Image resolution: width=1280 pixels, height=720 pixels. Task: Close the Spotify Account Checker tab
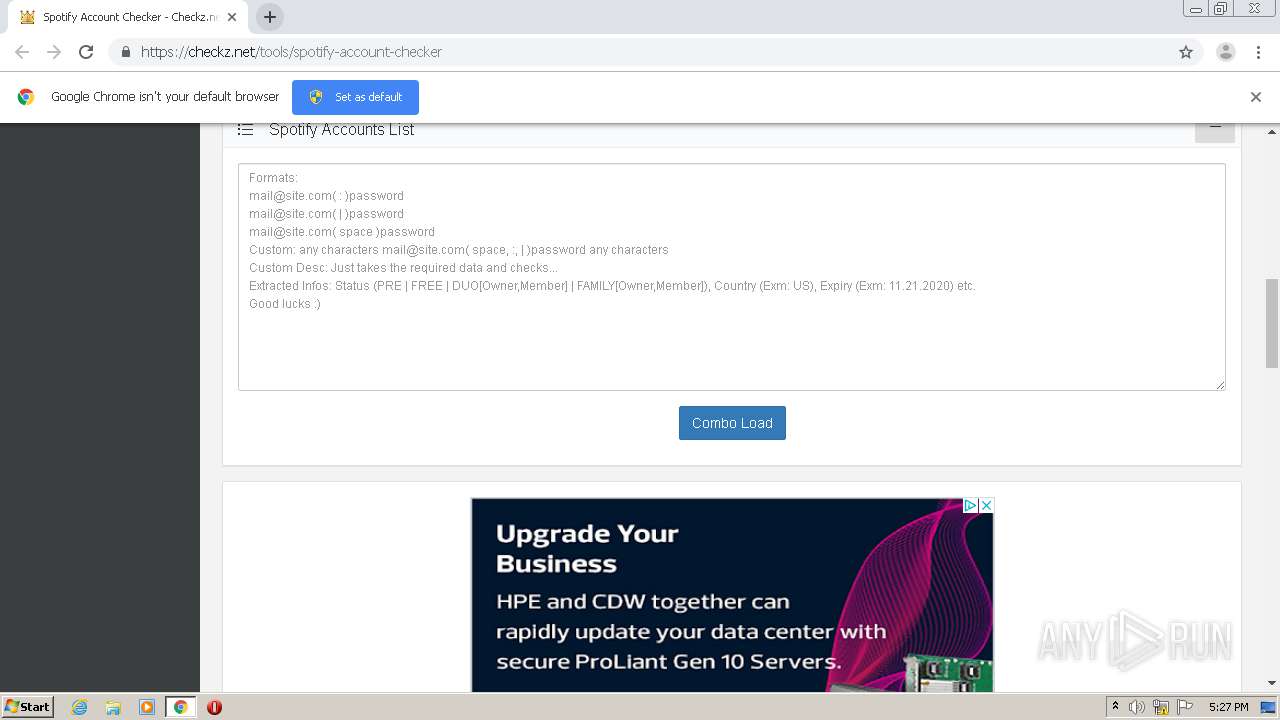(232, 17)
